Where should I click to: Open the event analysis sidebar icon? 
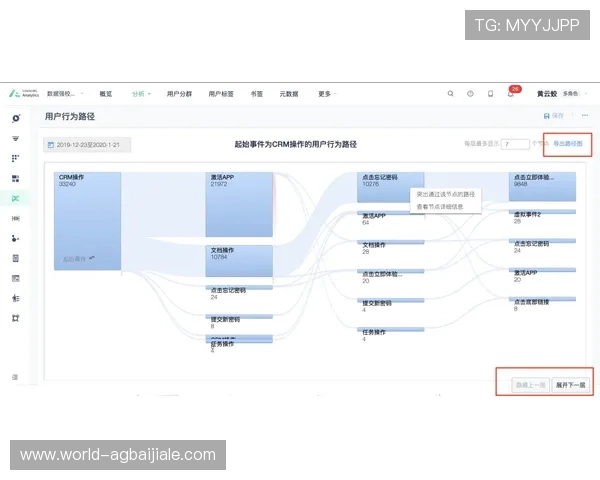(x=15, y=118)
